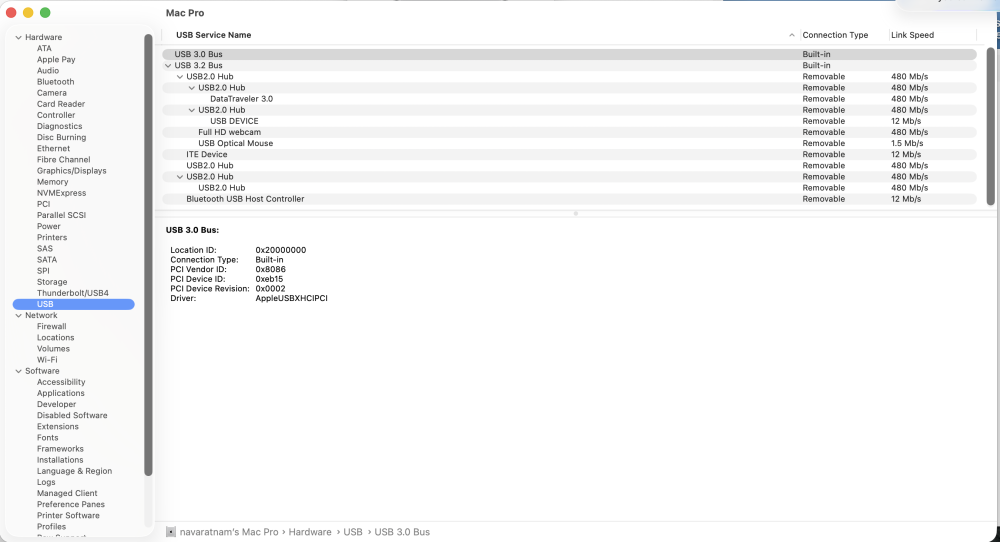This screenshot has width=1000, height=542.
Task: Collapse the USB2.0 Hub containing USB DEVICE
Action: [191, 110]
